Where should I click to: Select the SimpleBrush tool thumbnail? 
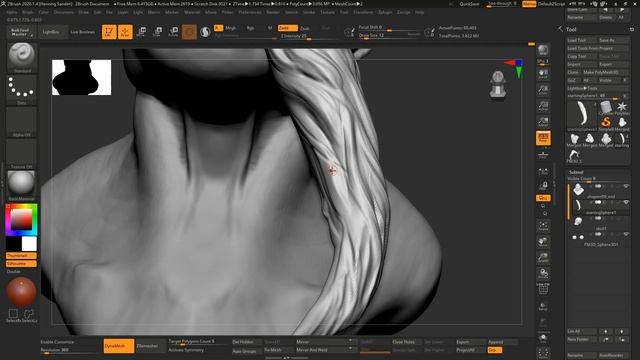[x=606, y=123]
